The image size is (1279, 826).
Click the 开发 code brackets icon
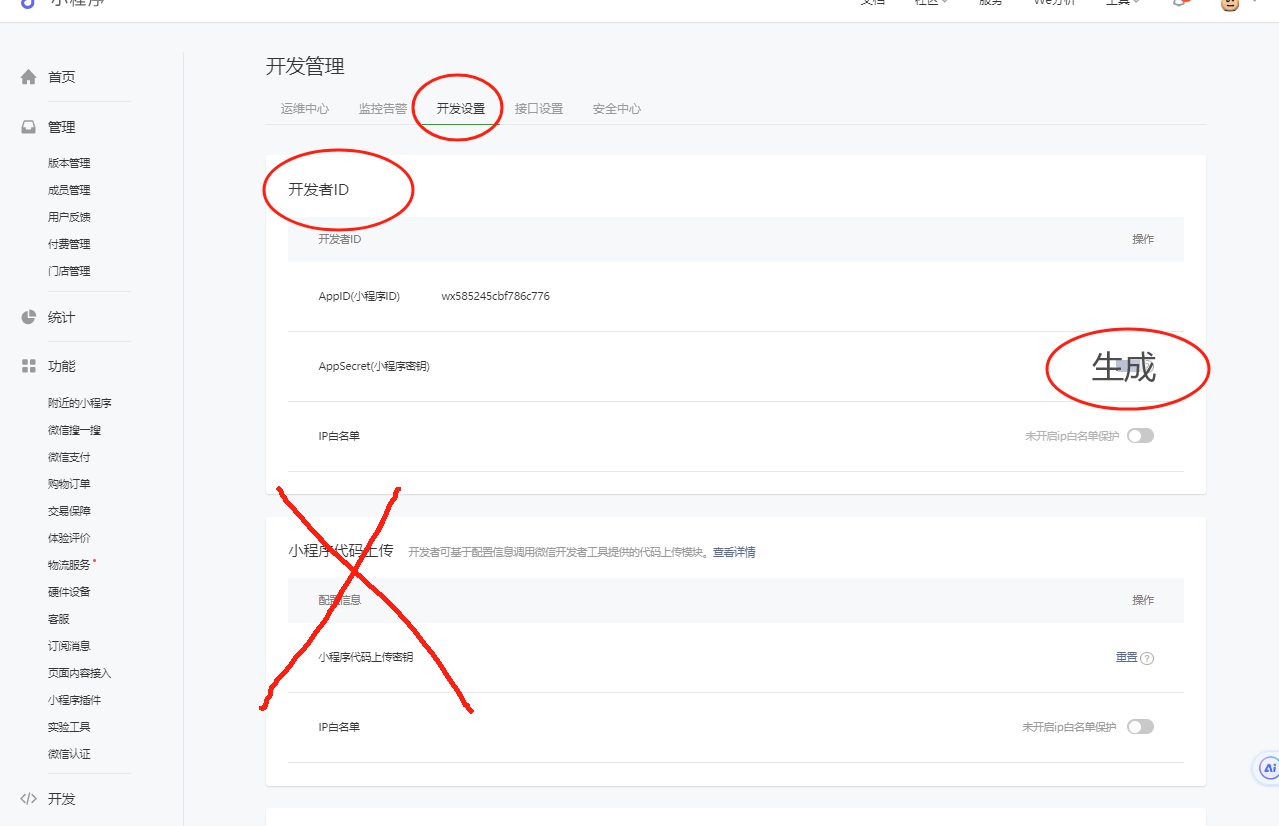coord(29,799)
